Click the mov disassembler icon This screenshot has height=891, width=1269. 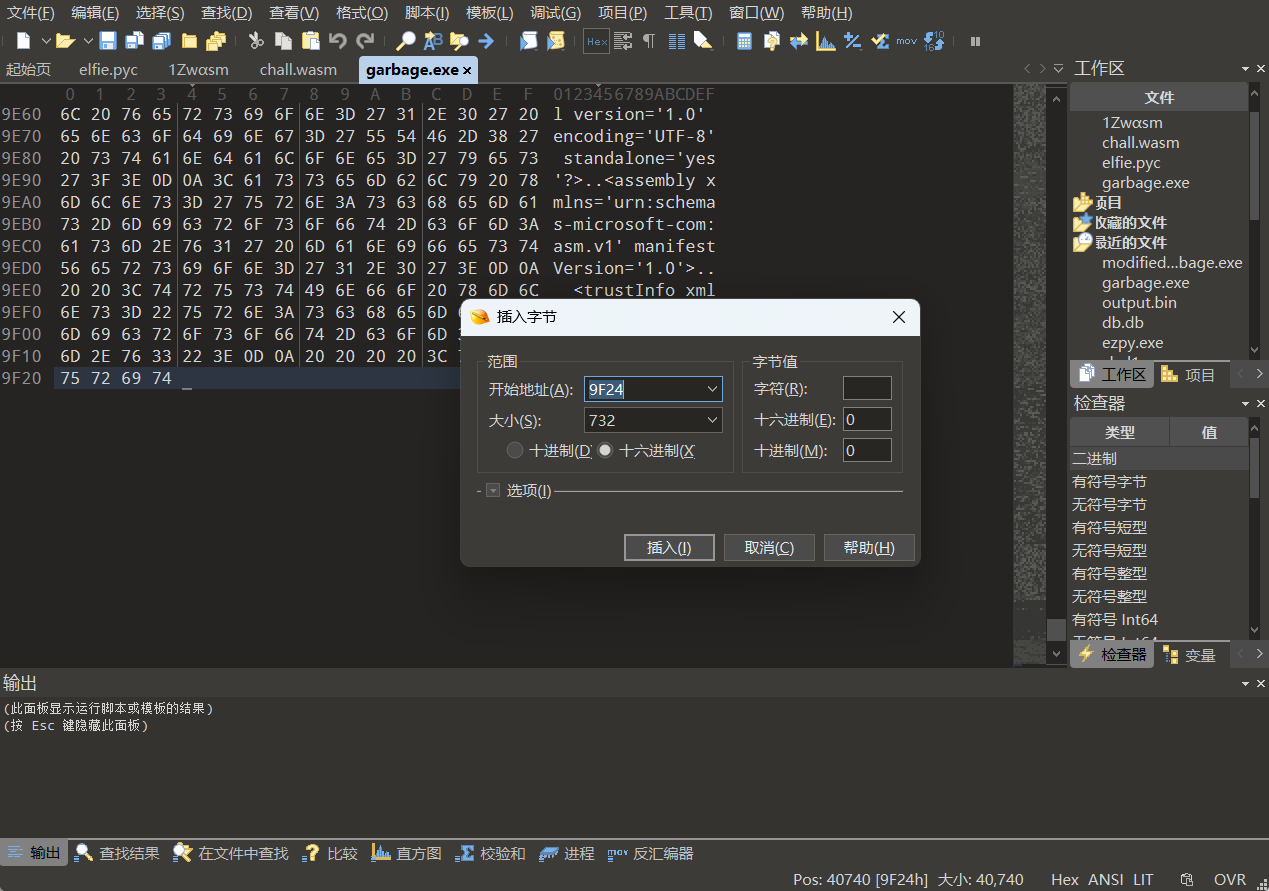point(906,41)
